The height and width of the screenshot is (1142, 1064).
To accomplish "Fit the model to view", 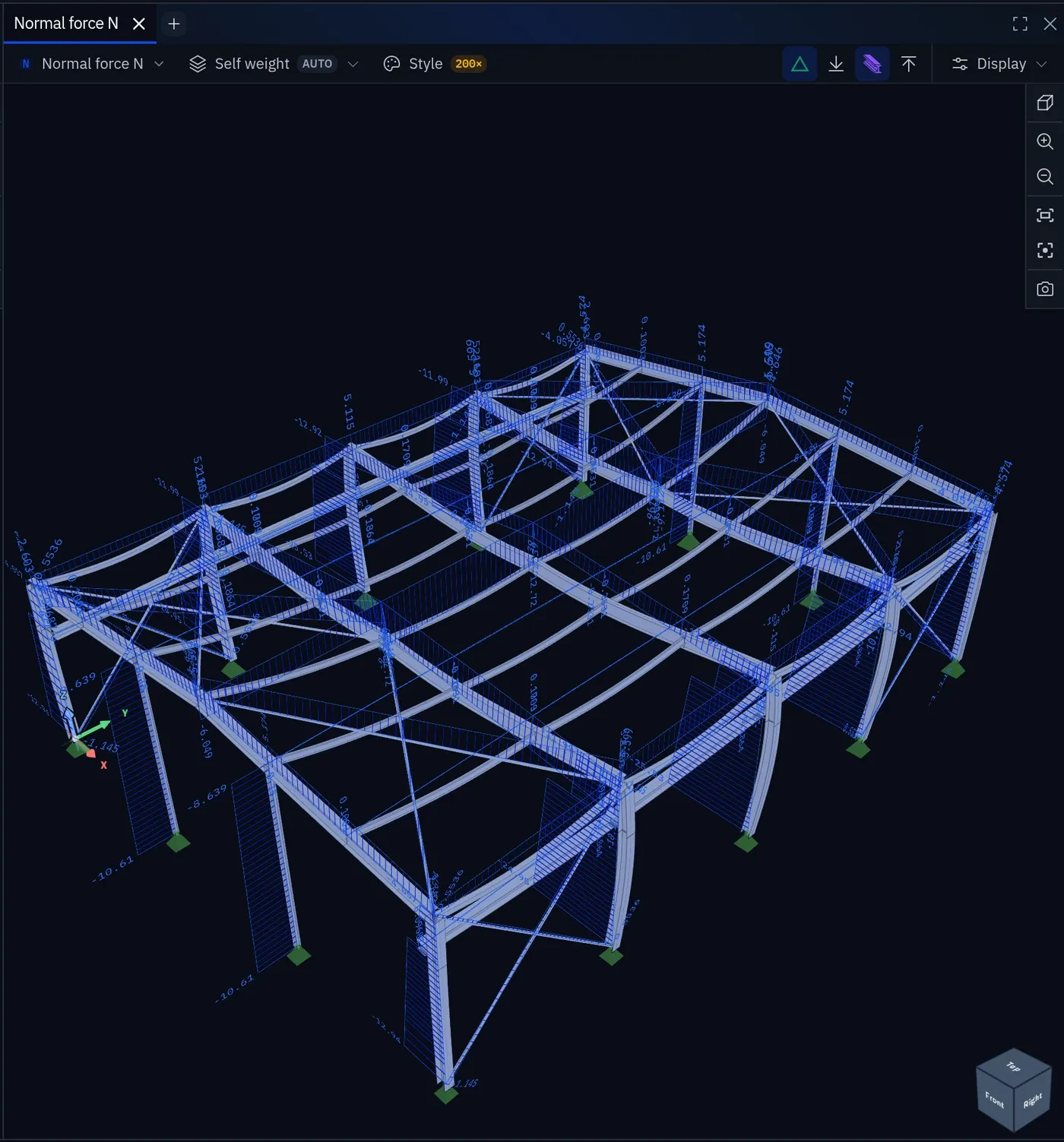I will tap(1045, 215).
